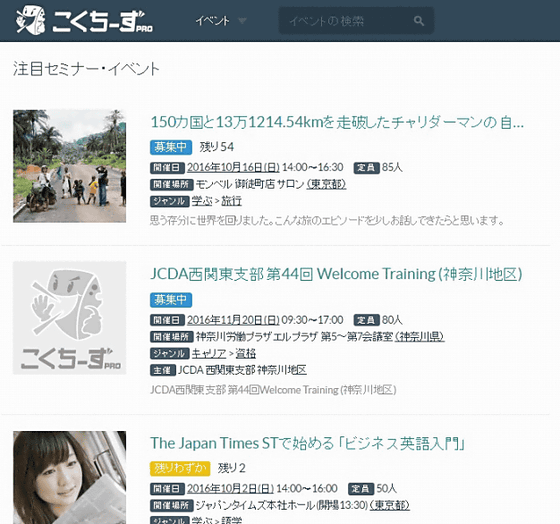Click the (東京都) link for モンベル venue
The width and height of the screenshot is (560, 524).
[x=326, y=184]
